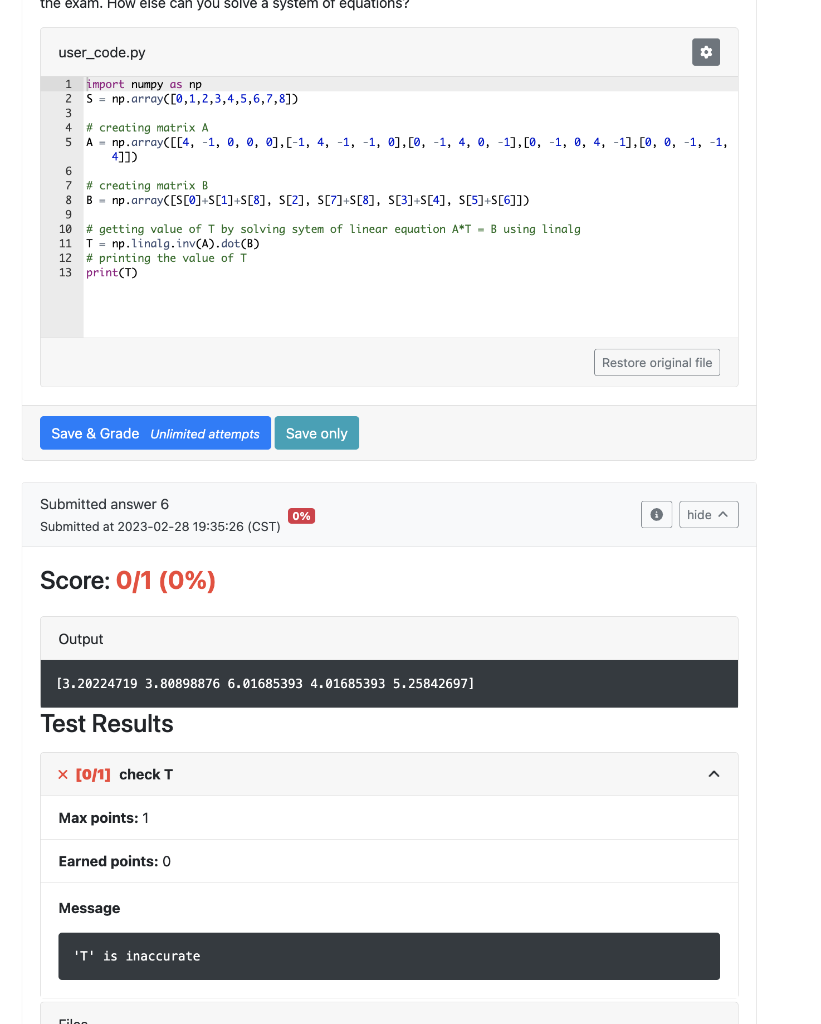Click the 0% score badge

coord(301,516)
